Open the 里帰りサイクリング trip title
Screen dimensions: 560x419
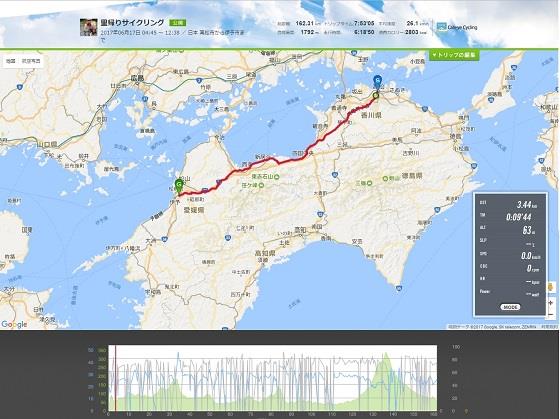[x=132, y=23]
